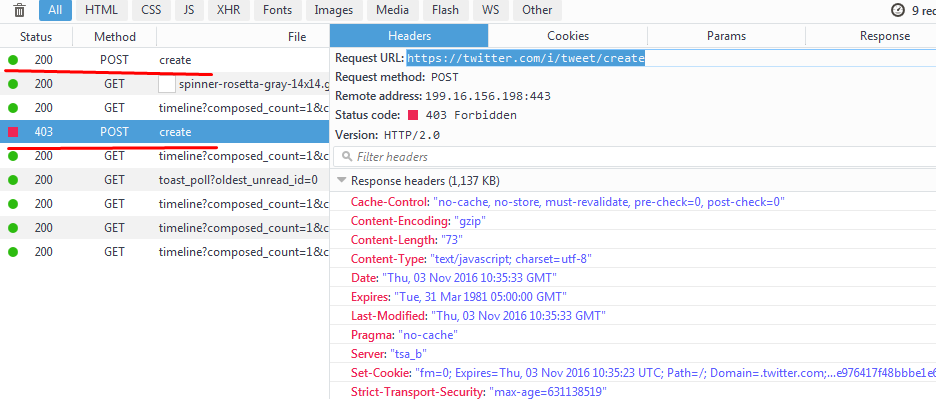
Task: Click the red 403 status square icon
Action: [x=13, y=132]
